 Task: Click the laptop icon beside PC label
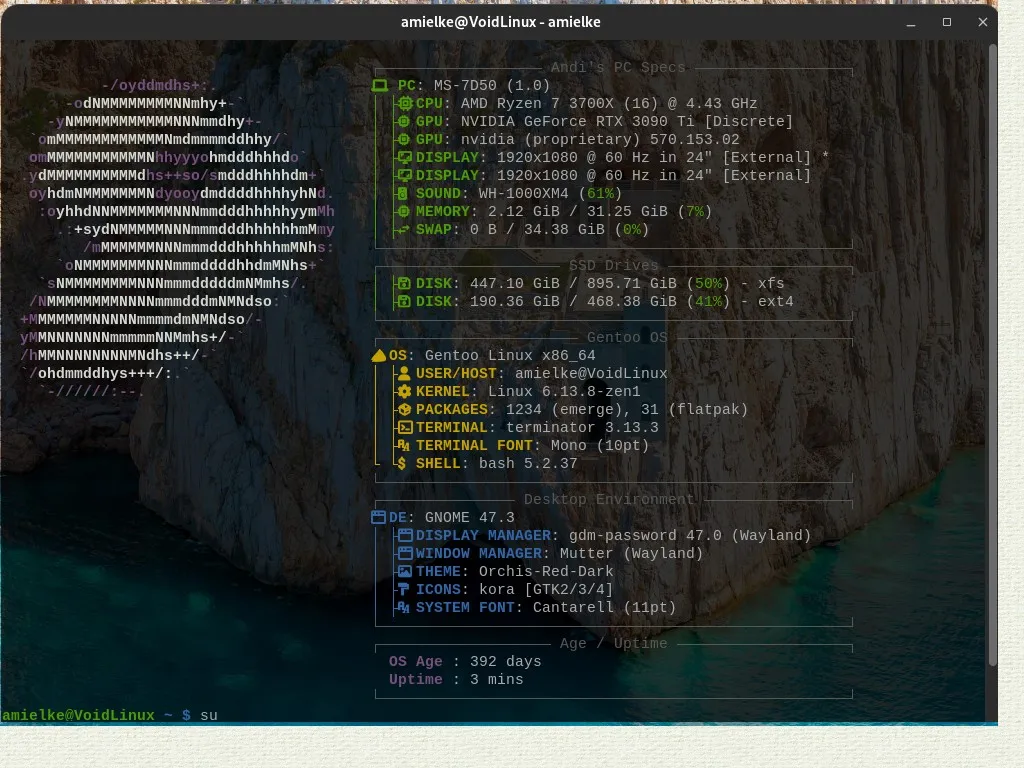[380, 86]
